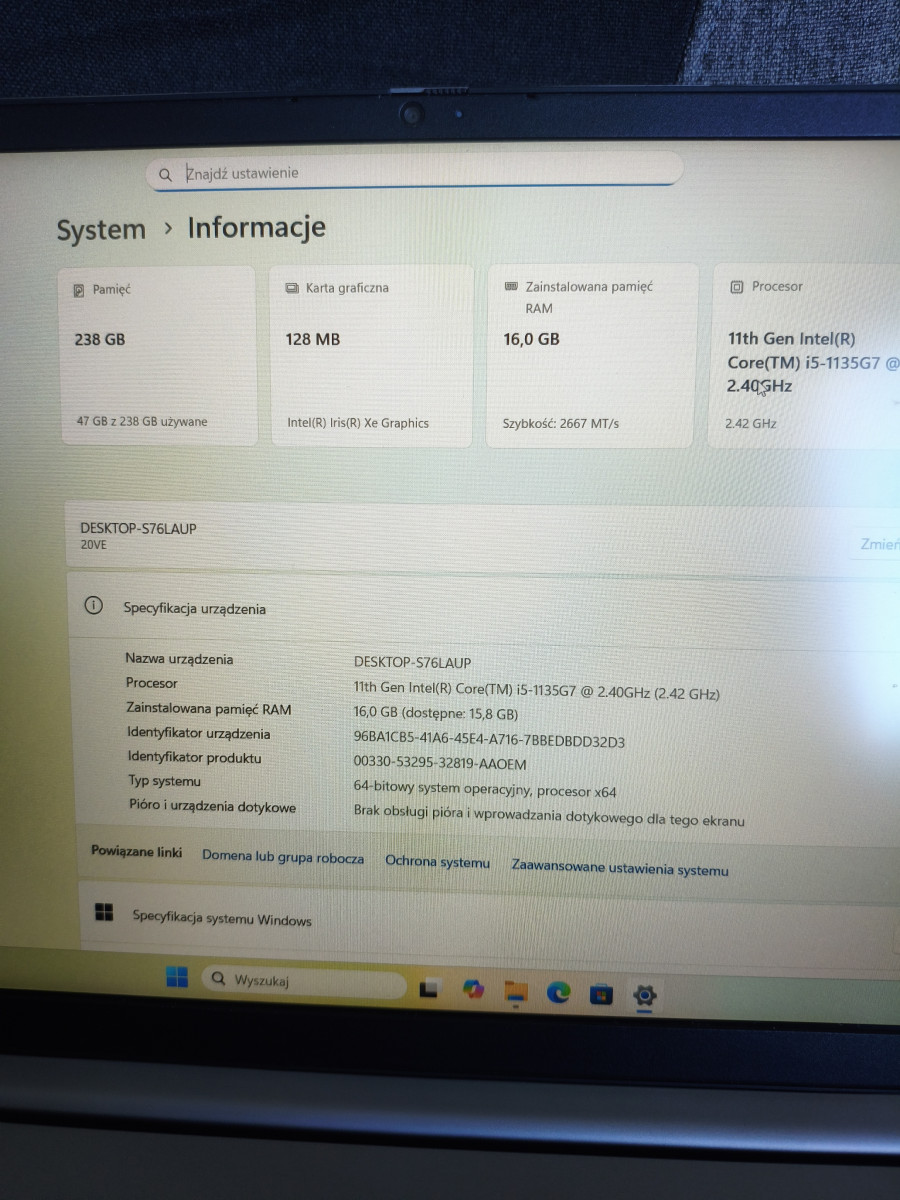Launch Copilot from the taskbar

click(473, 989)
